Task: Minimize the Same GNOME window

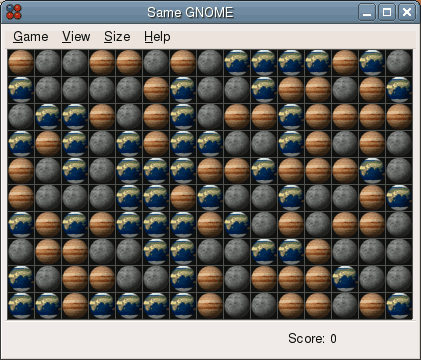Action: coord(367,12)
